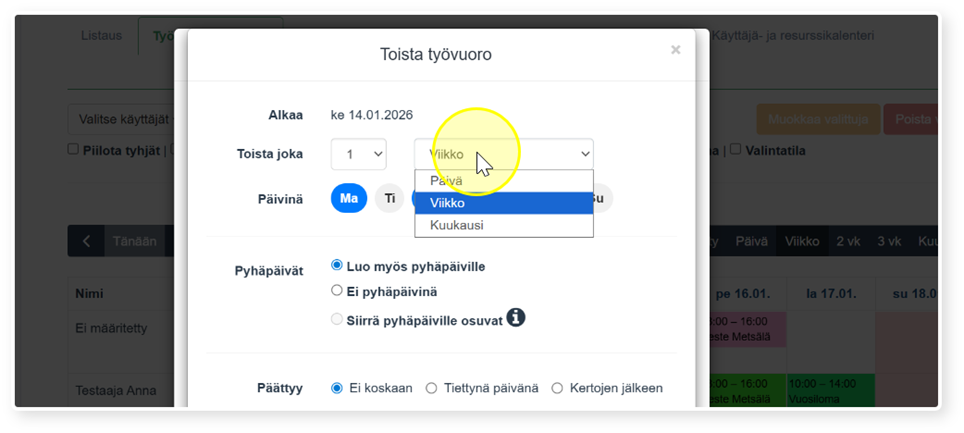Screen dimensions: 964x433
Task: Click the Testaaja Anna row name
Action: (x=116, y=391)
